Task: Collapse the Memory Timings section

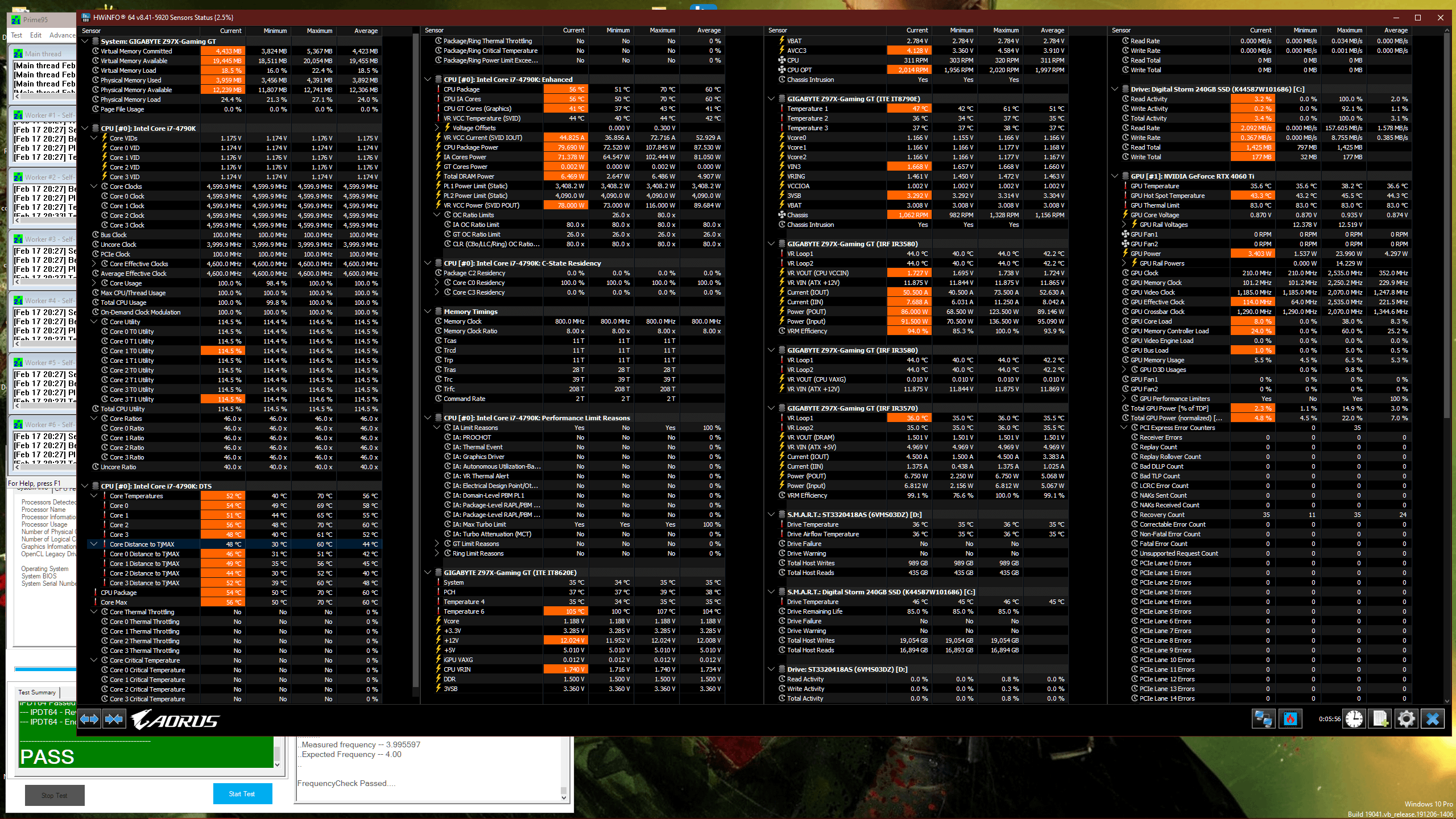Action: pos(428,312)
